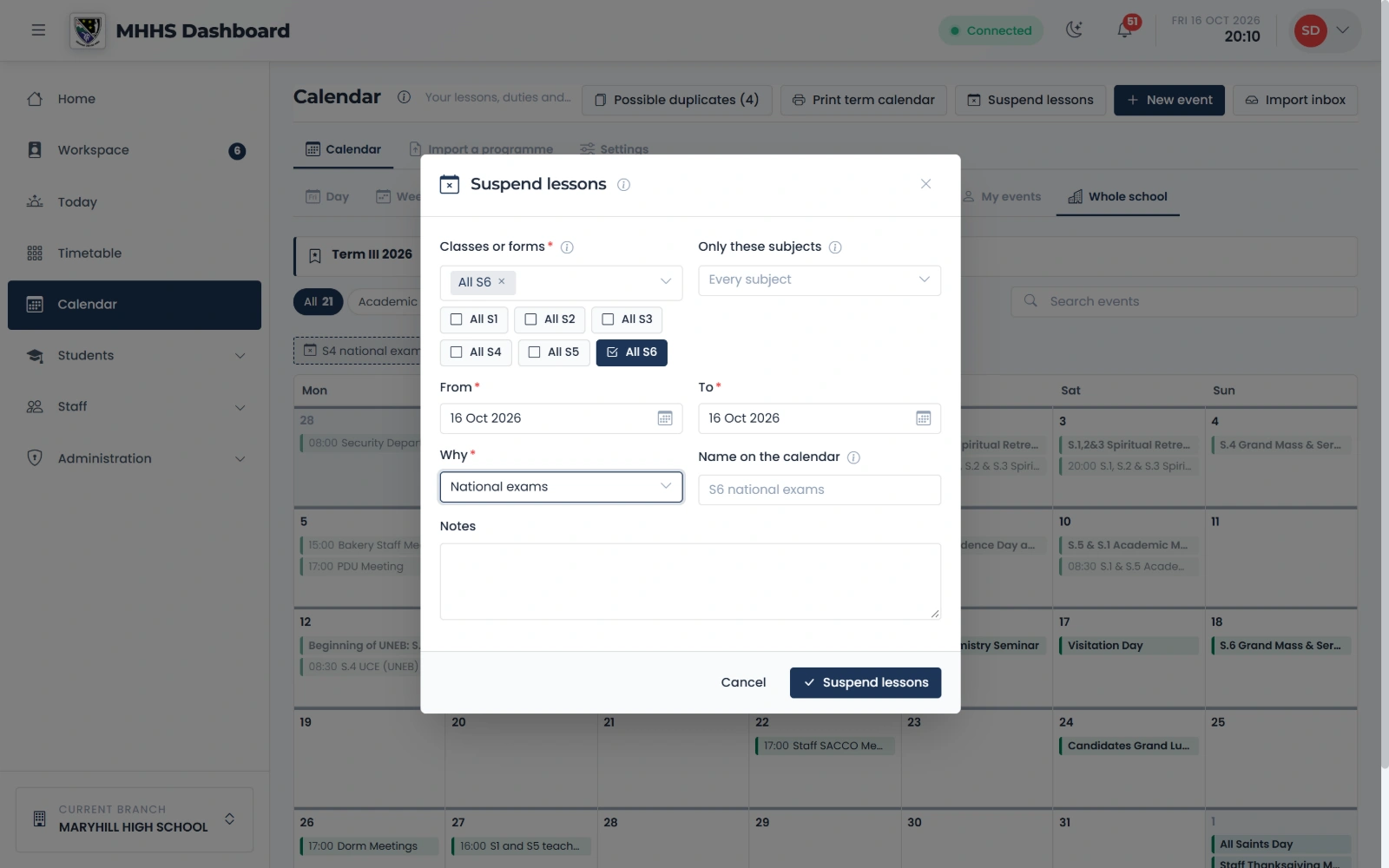Switch to My events tab
The height and width of the screenshot is (868, 1389).
point(1001,197)
